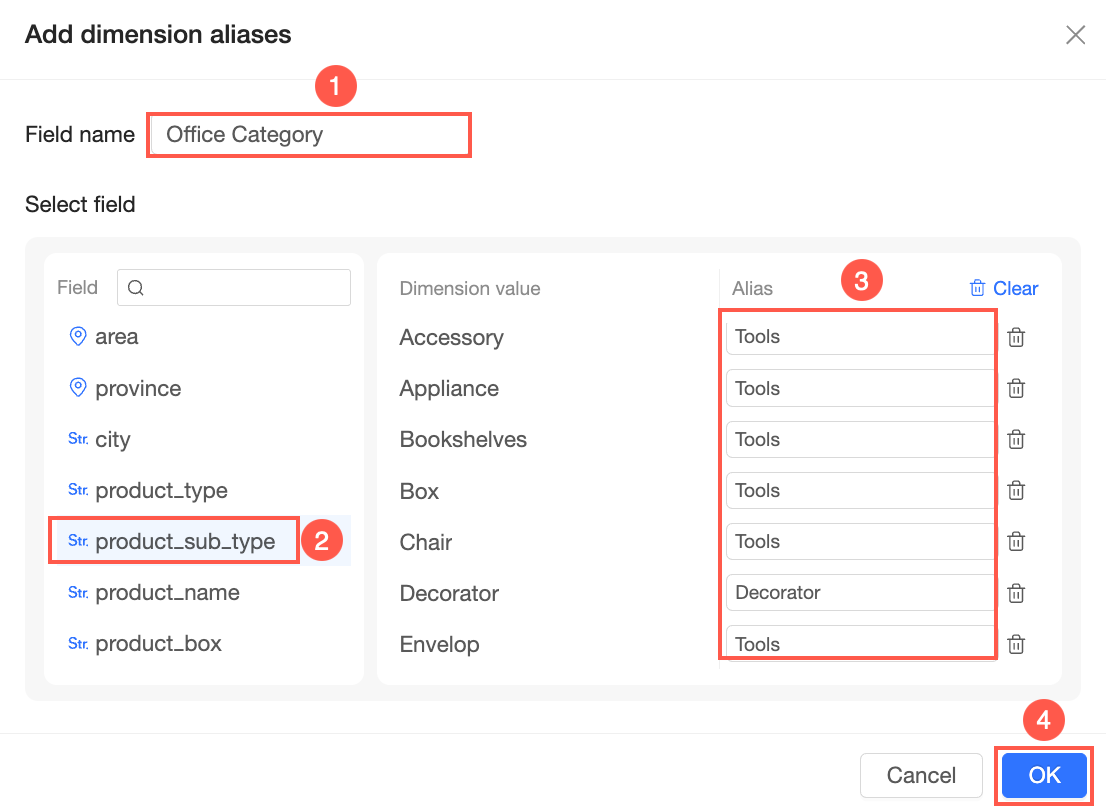This screenshot has width=1106, height=812.
Task: Choose the product_box field
Action: point(158,644)
